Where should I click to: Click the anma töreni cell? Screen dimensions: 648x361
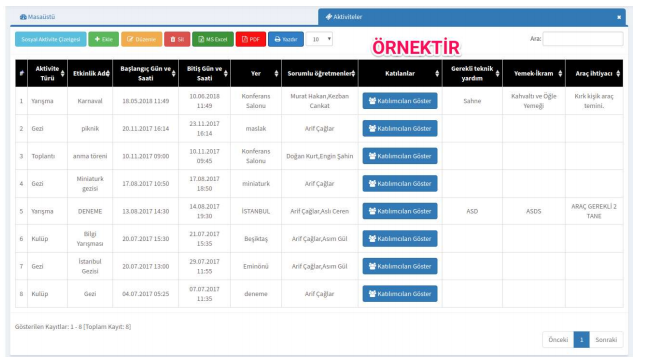tap(90, 156)
